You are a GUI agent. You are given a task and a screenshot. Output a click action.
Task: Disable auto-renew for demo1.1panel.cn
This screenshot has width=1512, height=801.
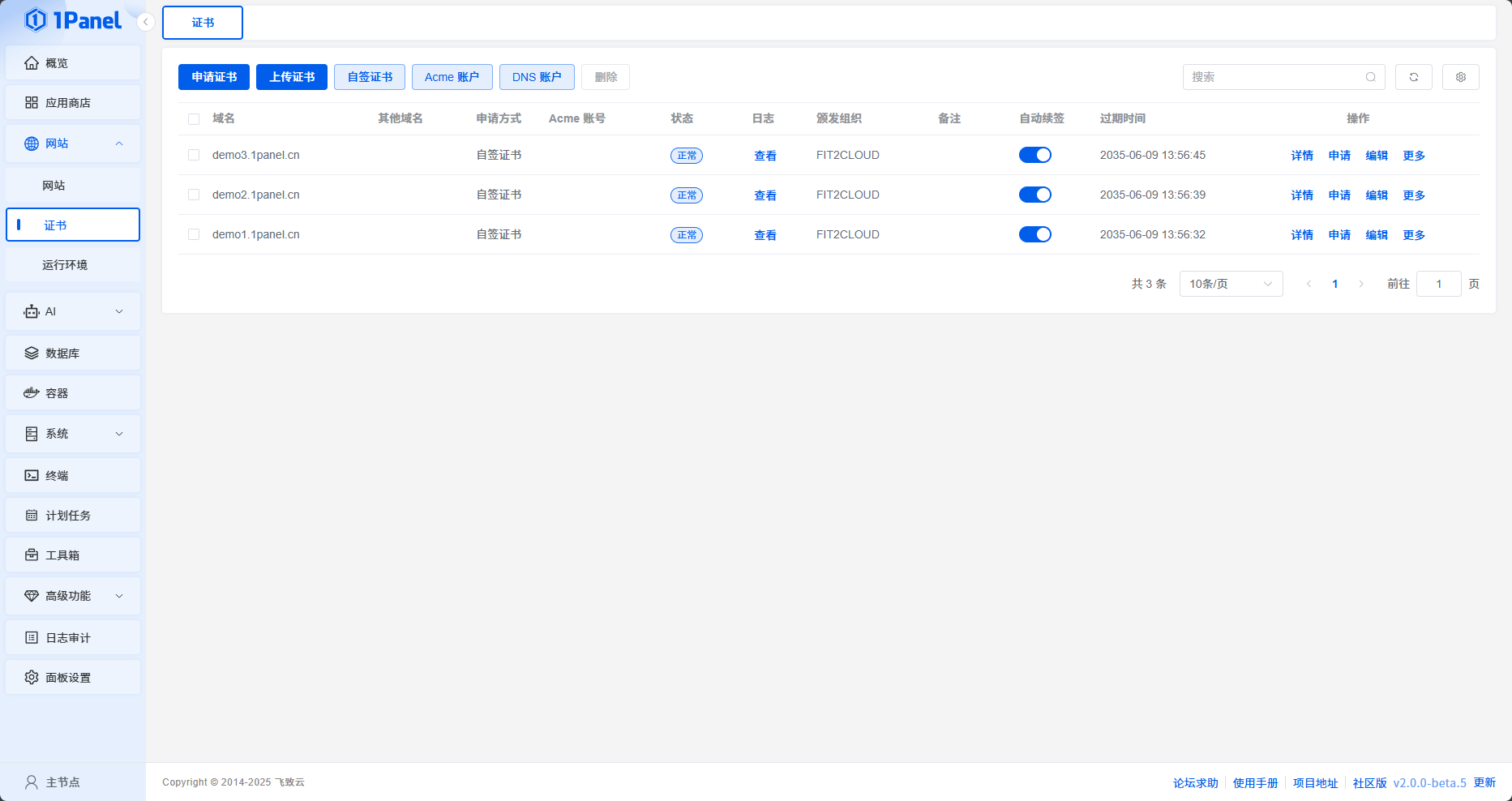click(1035, 234)
